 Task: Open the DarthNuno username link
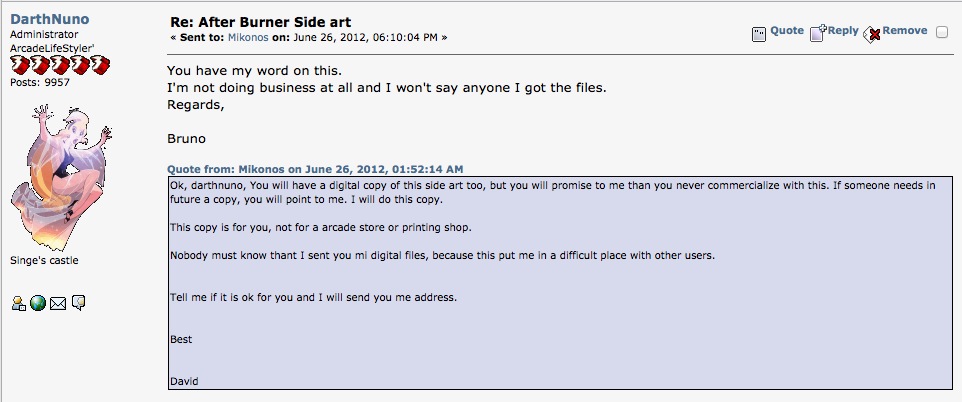(x=50, y=20)
